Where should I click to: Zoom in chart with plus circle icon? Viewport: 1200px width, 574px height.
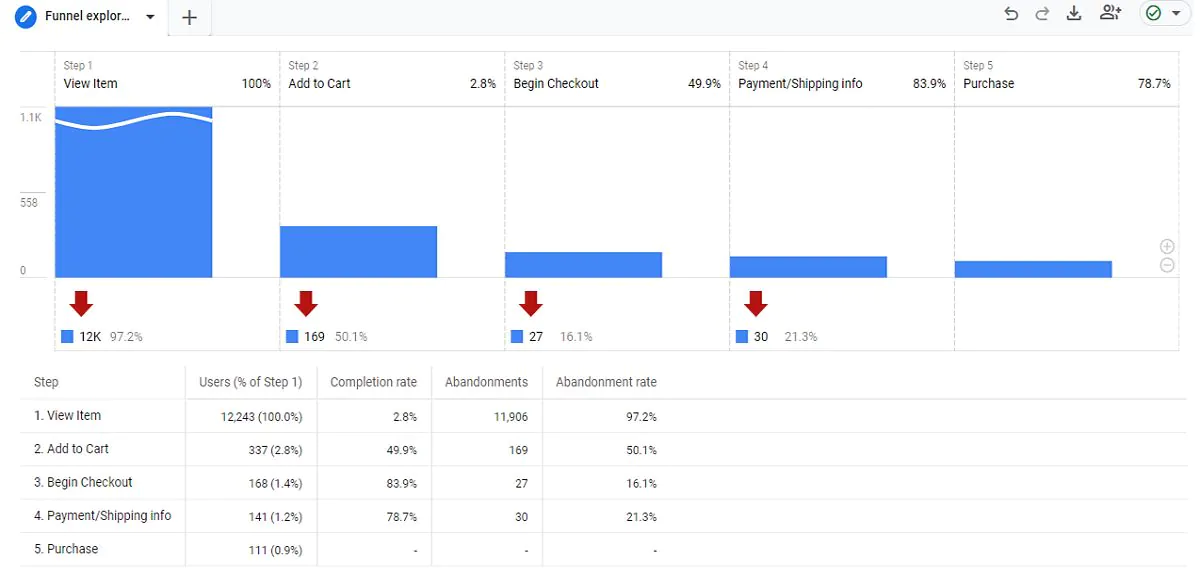tap(1167, 247)
